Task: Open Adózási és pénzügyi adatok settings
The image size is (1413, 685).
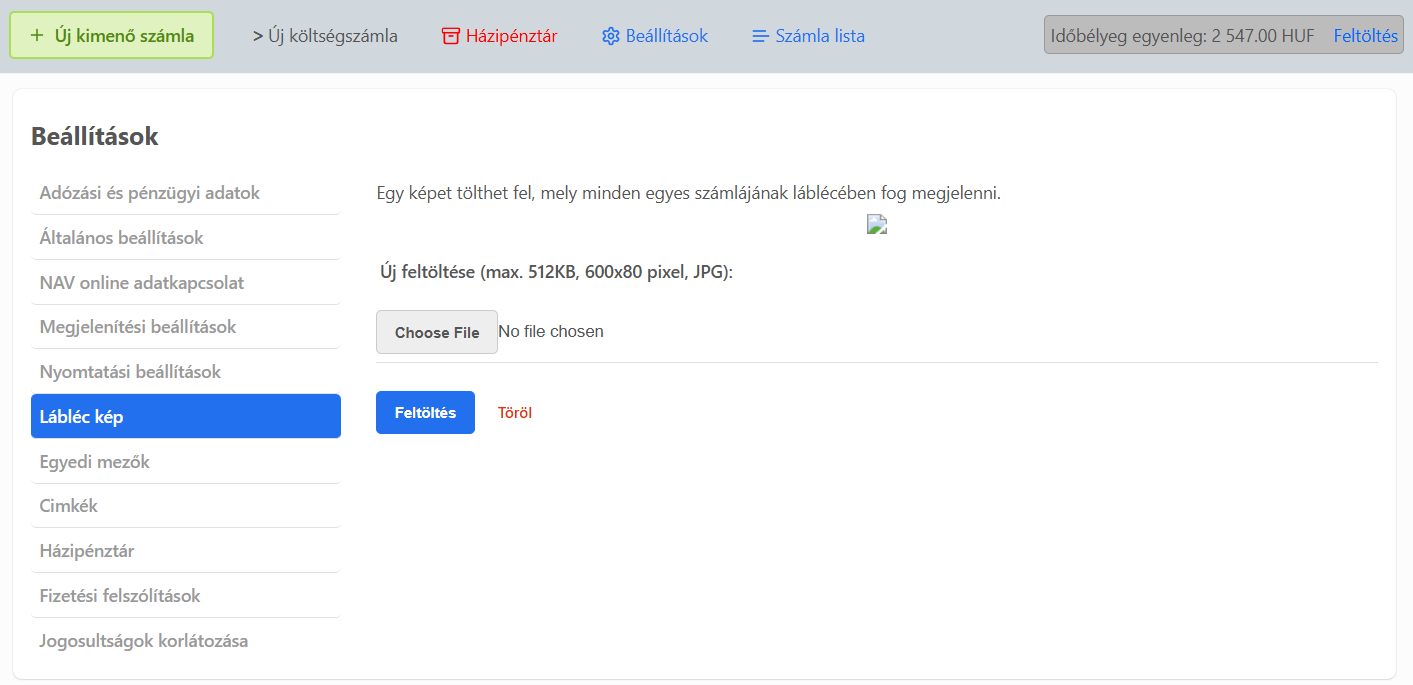Action: click(x=150, y=193)
